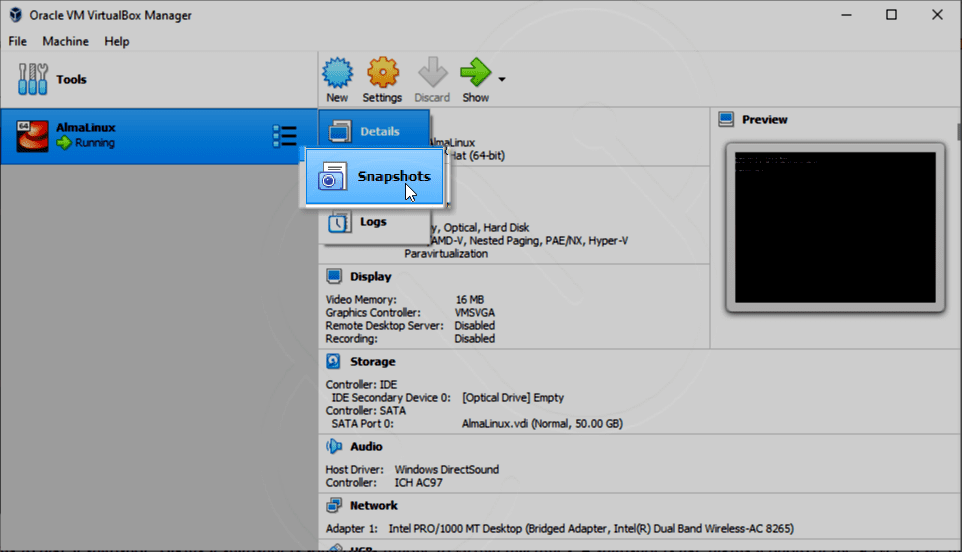
Task: Click the Display section monitor icon
Action: (334, 276)
